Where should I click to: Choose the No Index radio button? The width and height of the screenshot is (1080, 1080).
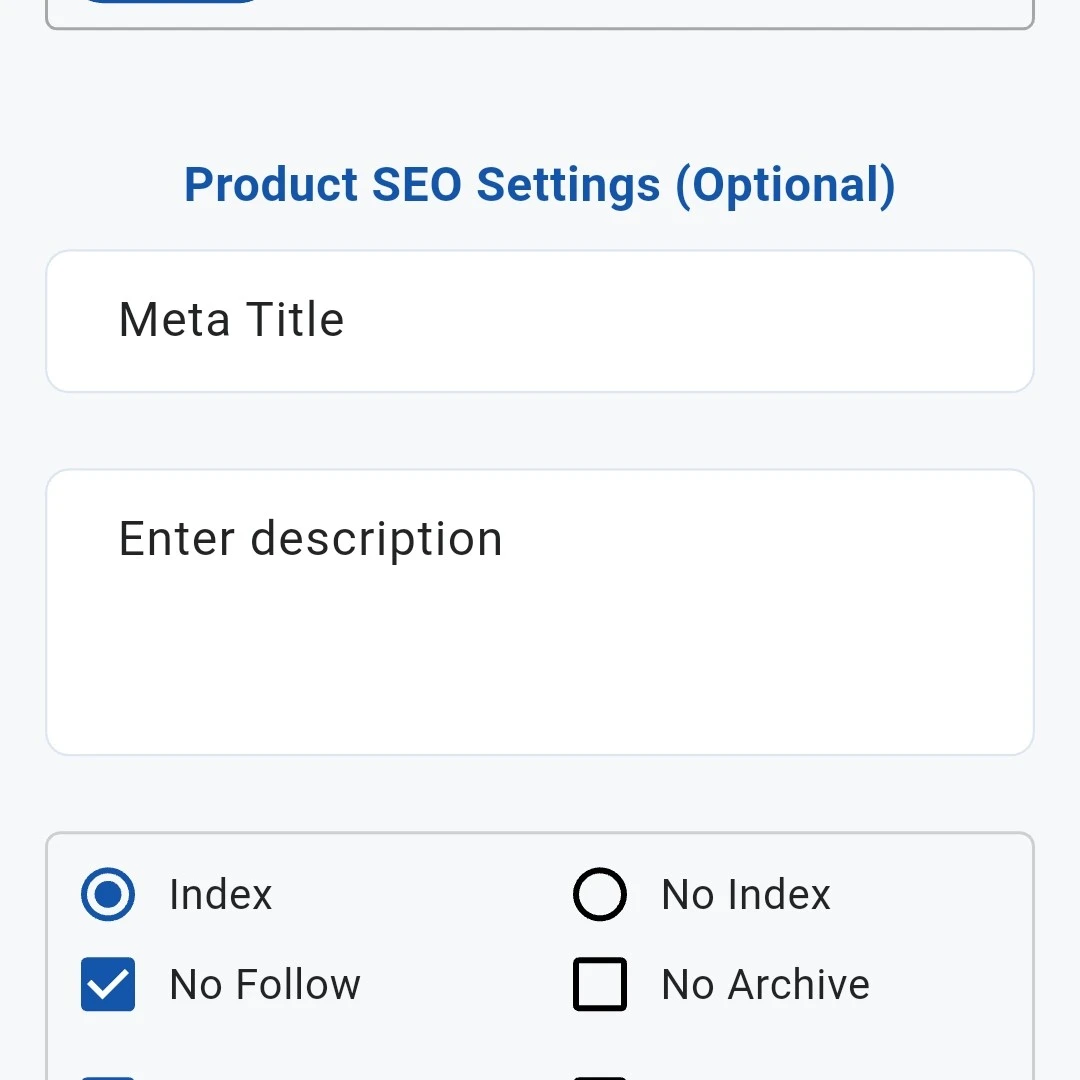pos(600,894)
